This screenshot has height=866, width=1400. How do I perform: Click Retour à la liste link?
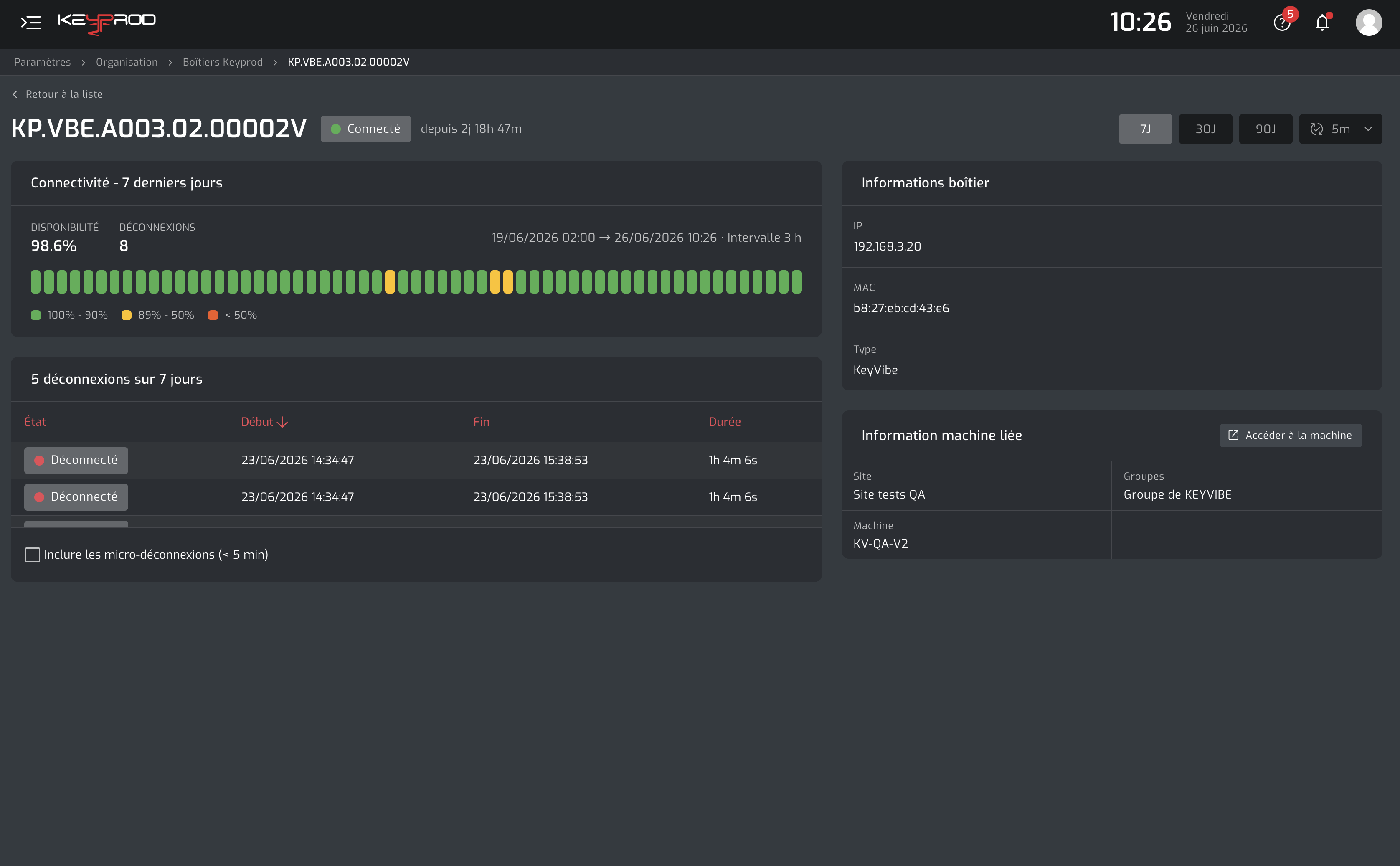(64, 94)
